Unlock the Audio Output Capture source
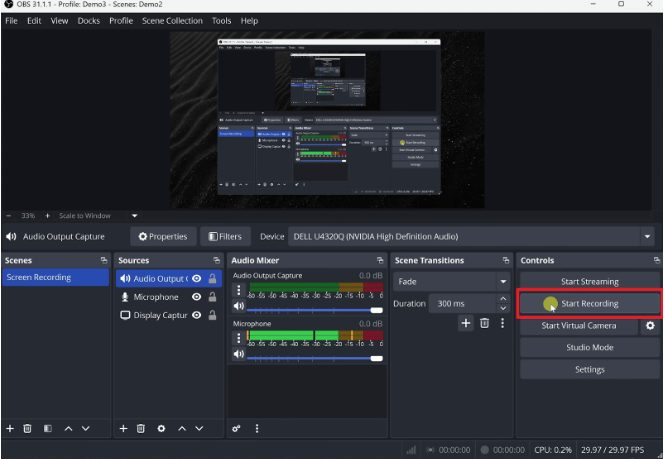 pyautogui.click(x=212, y=279)
